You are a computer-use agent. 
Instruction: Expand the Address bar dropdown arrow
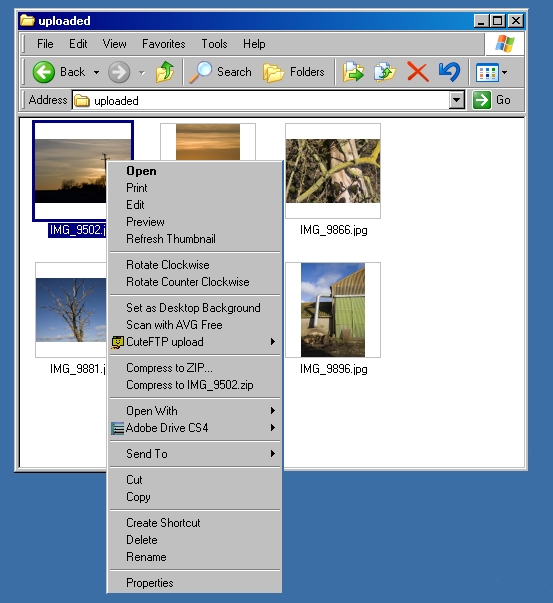tap(456, 100)
